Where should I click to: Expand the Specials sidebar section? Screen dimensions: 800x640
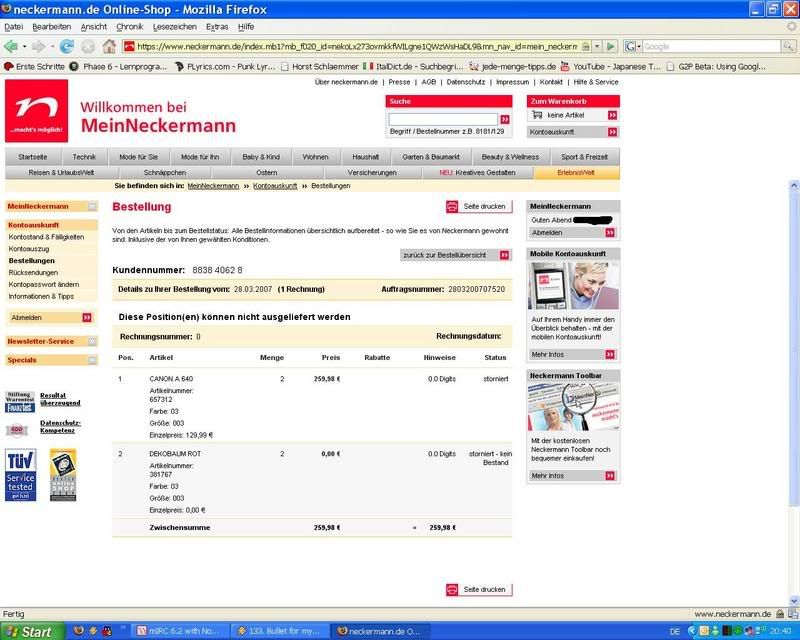tap(92, 360)
